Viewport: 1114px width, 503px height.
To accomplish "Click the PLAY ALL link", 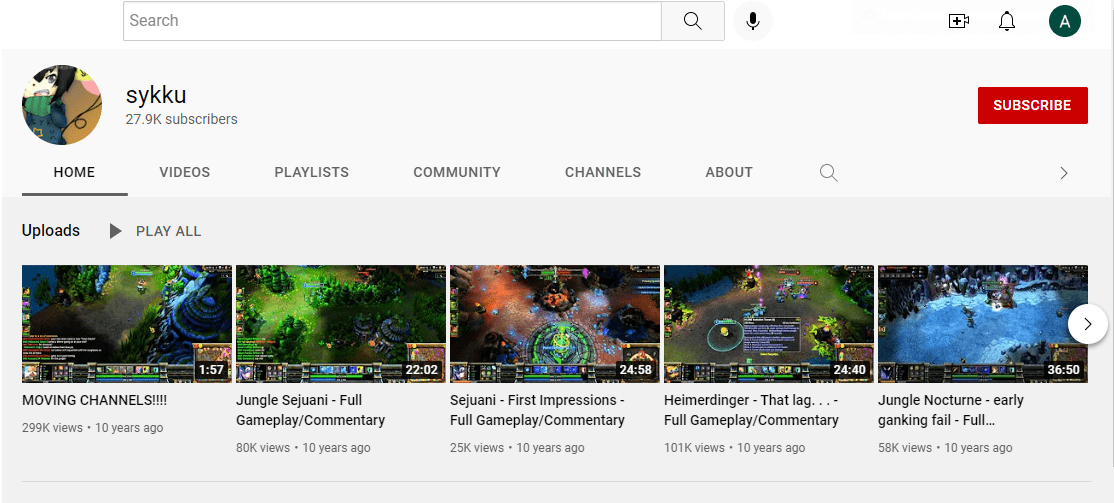I will coord(168,231).
